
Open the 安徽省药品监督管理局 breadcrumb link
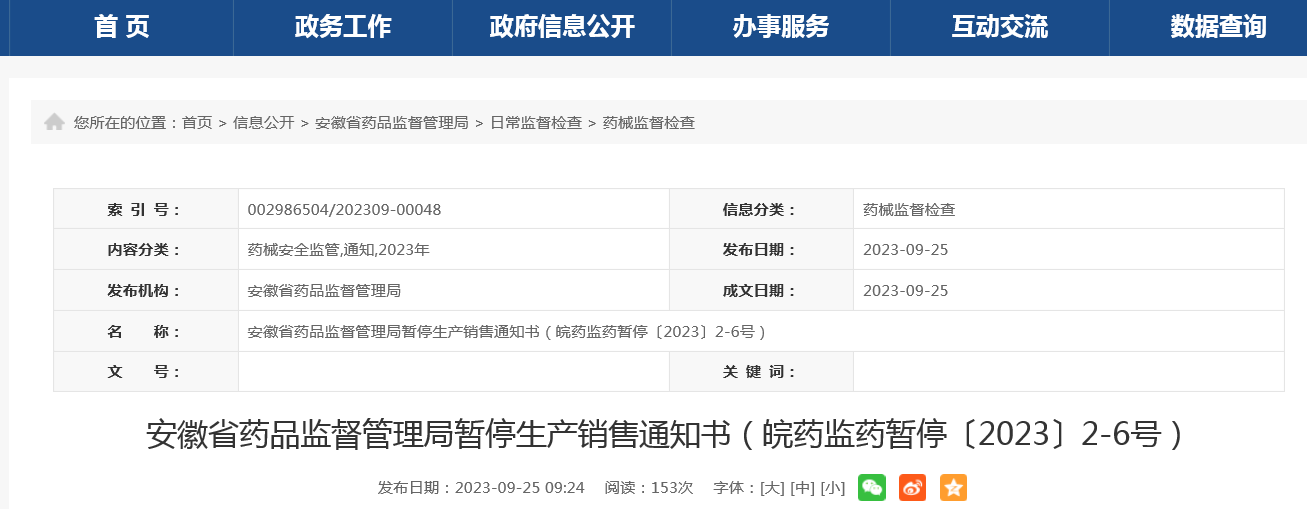click(392, 123)
